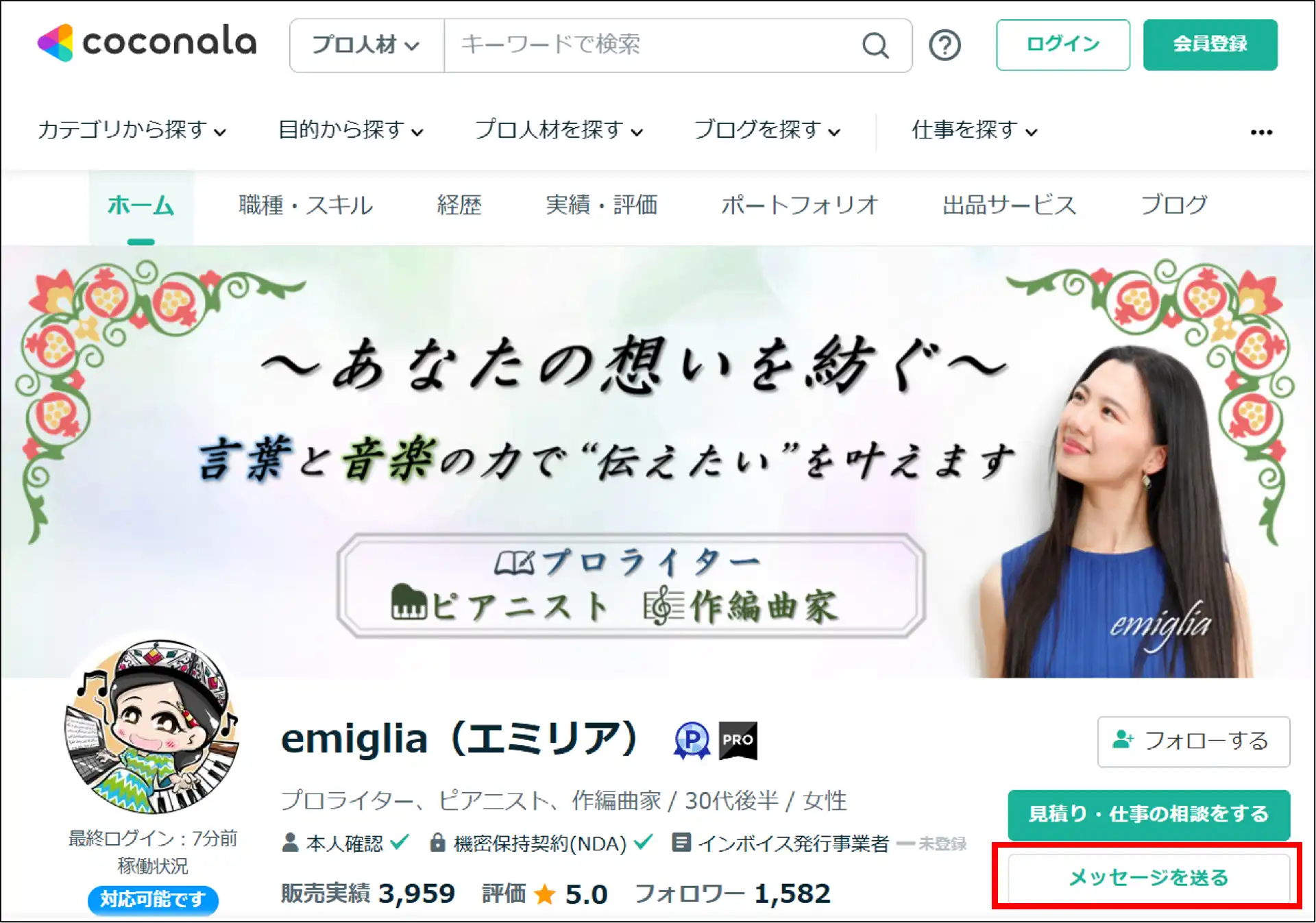Image resolution: width=1316 pixels, height=923 pixels.
Task: Click the coconala logo
Action: pyautogui.click(x=147, y=42)
